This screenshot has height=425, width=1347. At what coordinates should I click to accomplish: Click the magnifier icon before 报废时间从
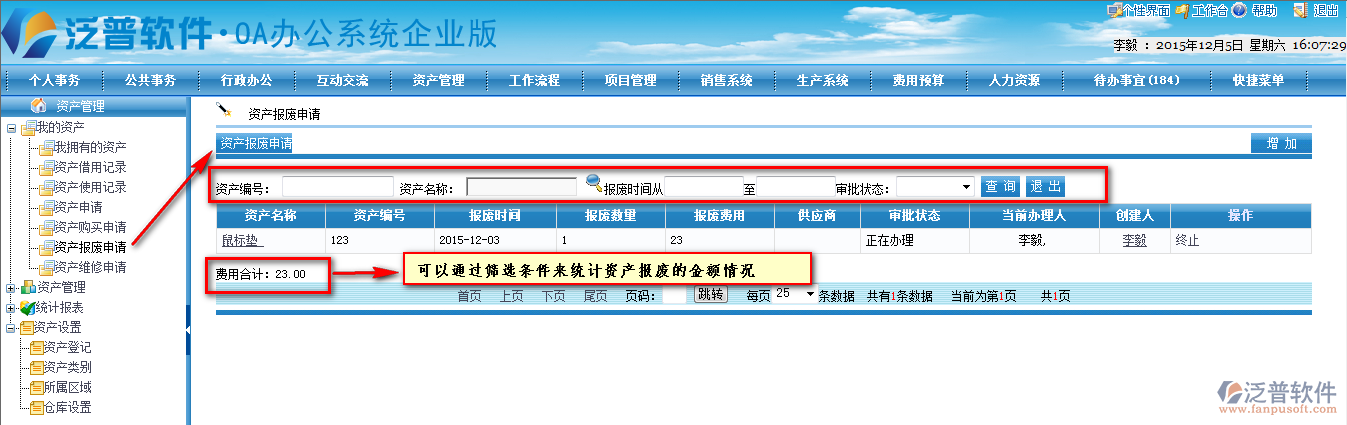pyautogui.click(x=594, y=183)
